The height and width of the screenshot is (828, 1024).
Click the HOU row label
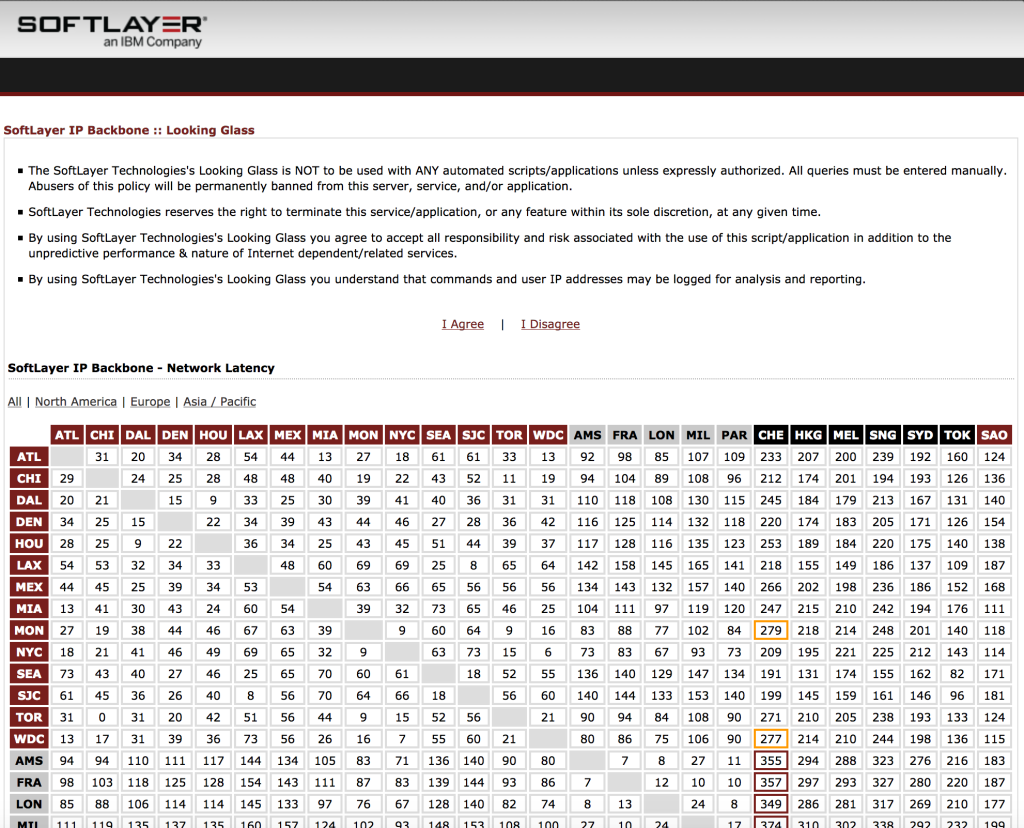(29, 543)
